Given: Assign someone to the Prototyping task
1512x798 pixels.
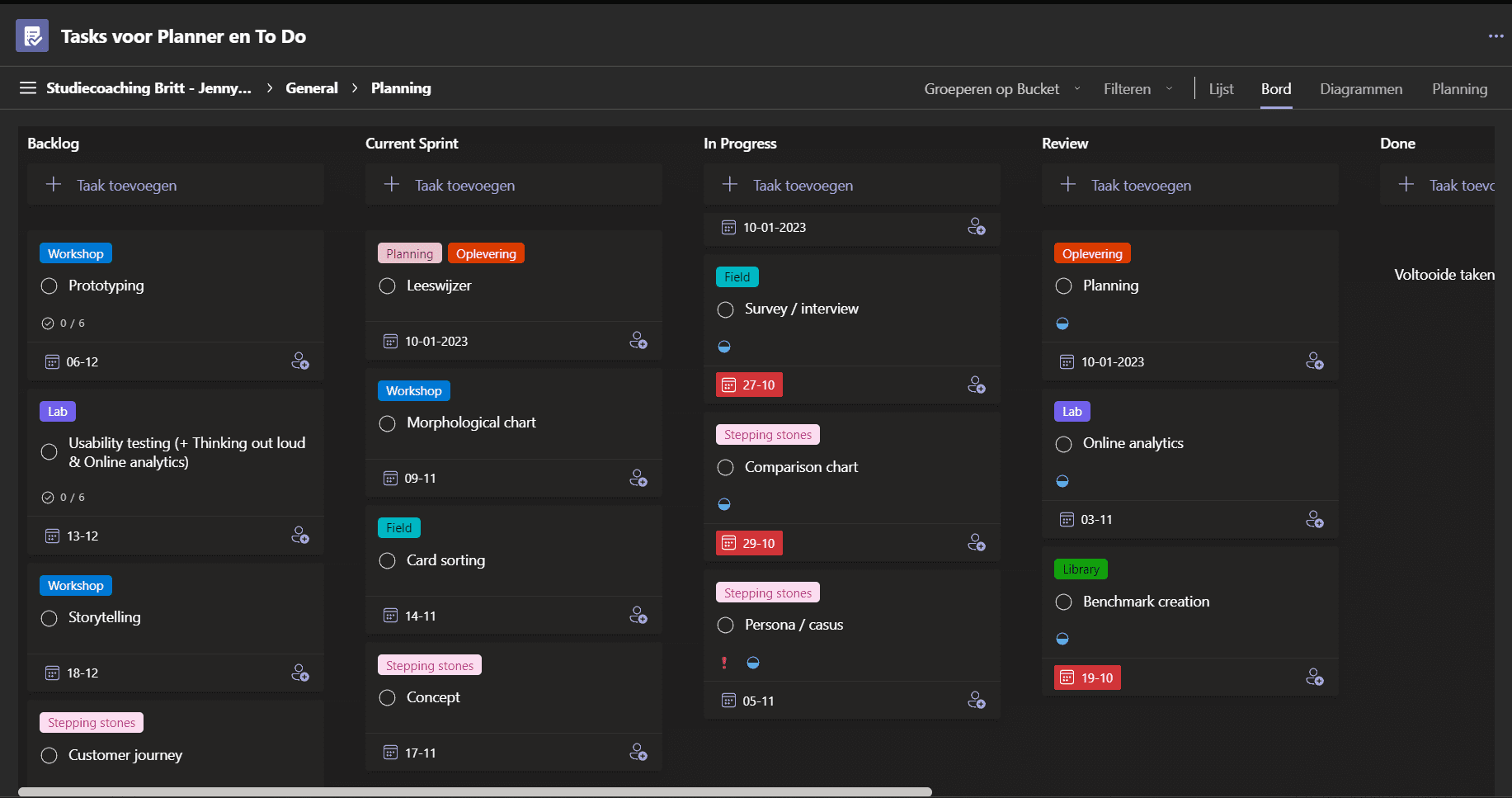Looking at the screenshot, I should click(x=300, y=361).
